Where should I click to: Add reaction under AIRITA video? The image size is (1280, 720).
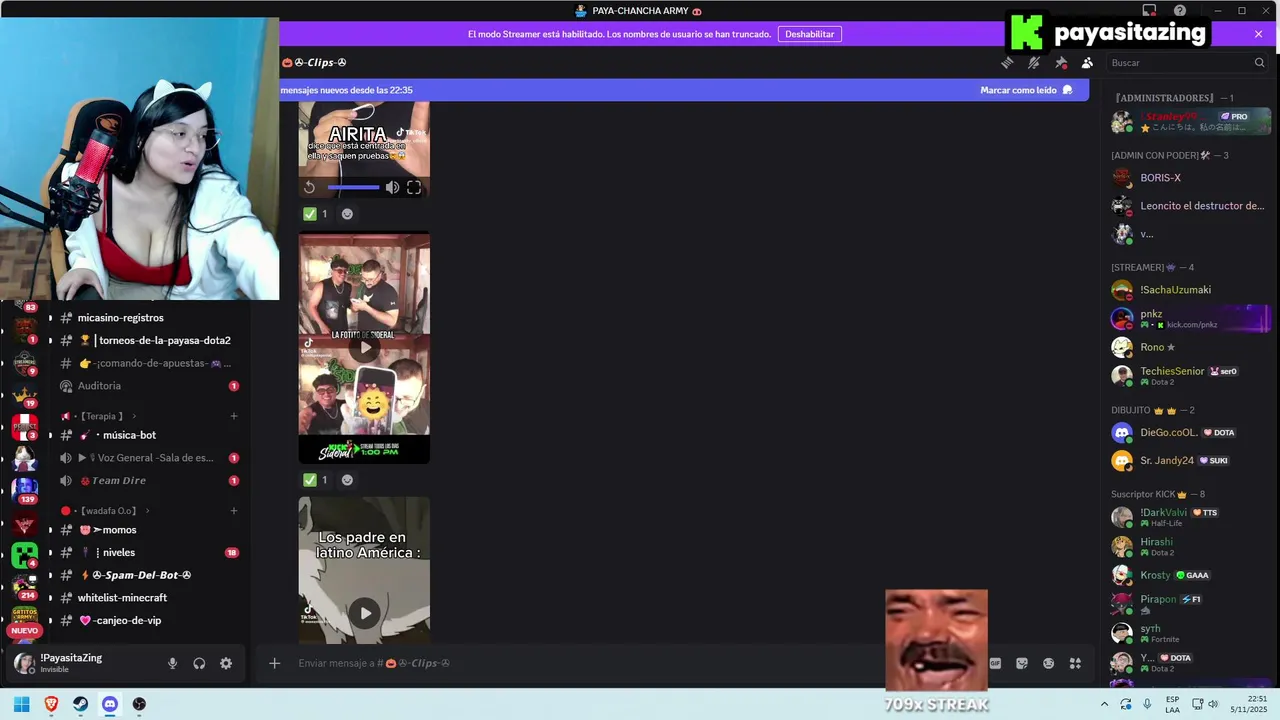347,214
